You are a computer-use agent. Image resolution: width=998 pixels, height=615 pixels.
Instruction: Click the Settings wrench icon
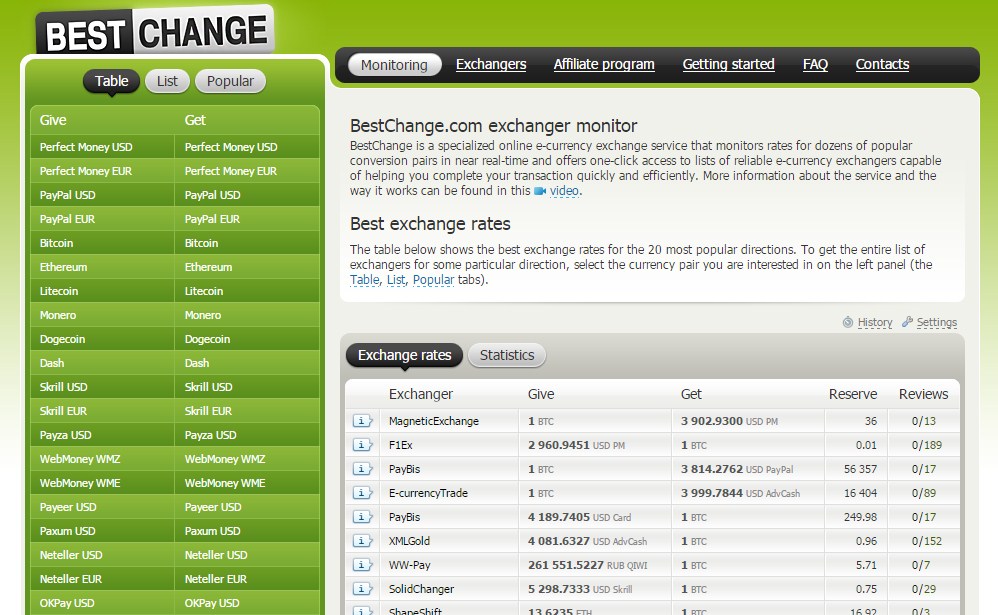(x=907, y=322)
